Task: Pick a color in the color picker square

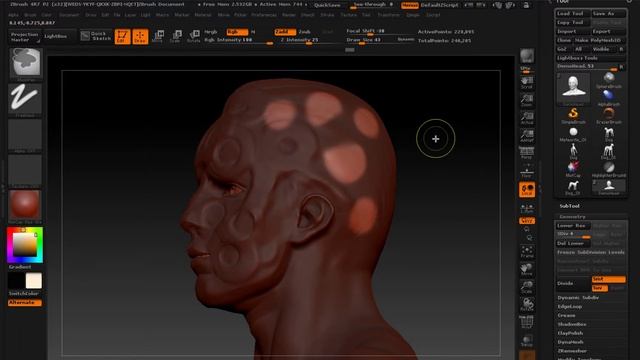Action: [x=24, y=245]
